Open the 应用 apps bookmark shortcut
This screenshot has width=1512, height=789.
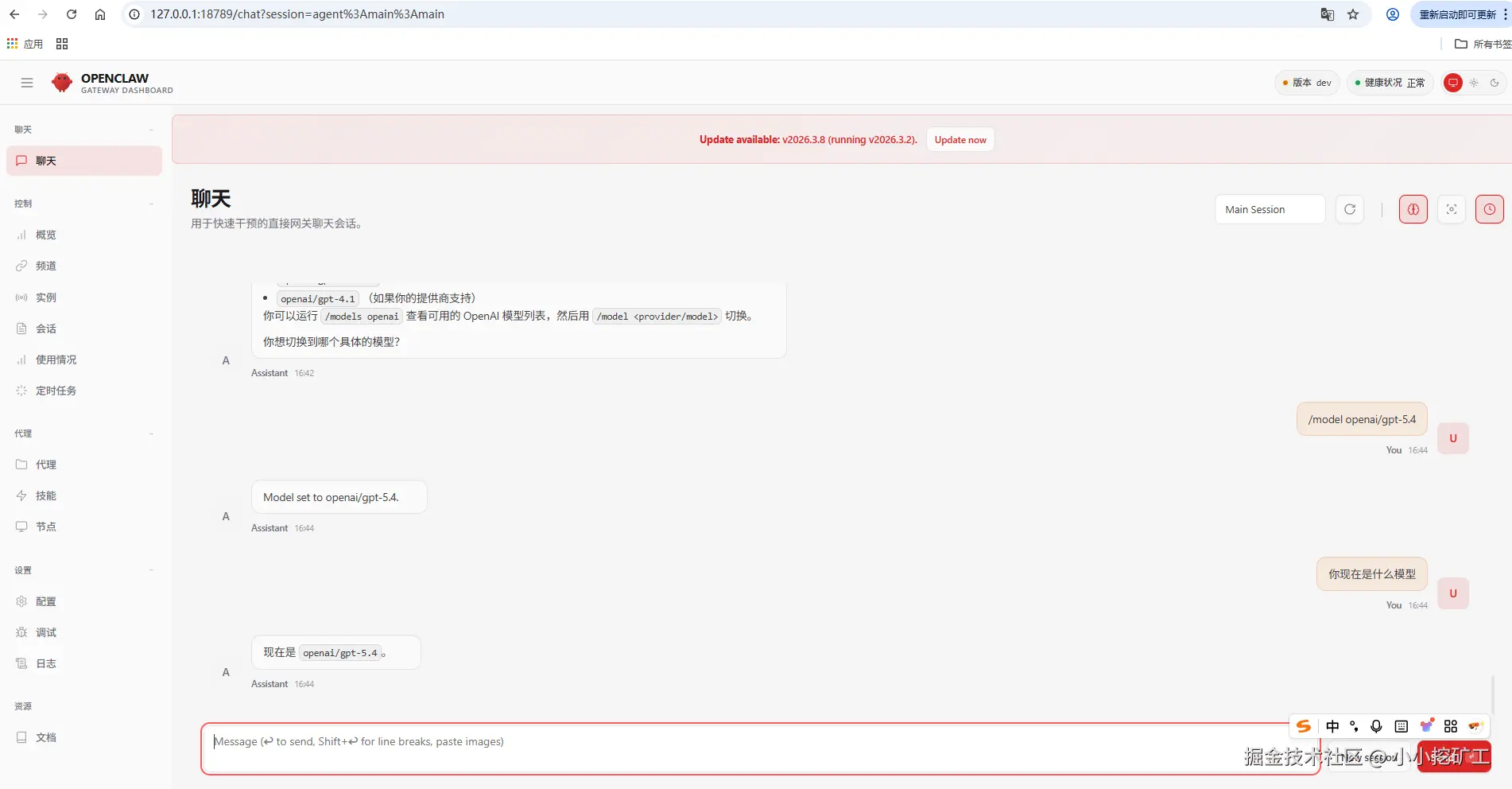[25, 44]
